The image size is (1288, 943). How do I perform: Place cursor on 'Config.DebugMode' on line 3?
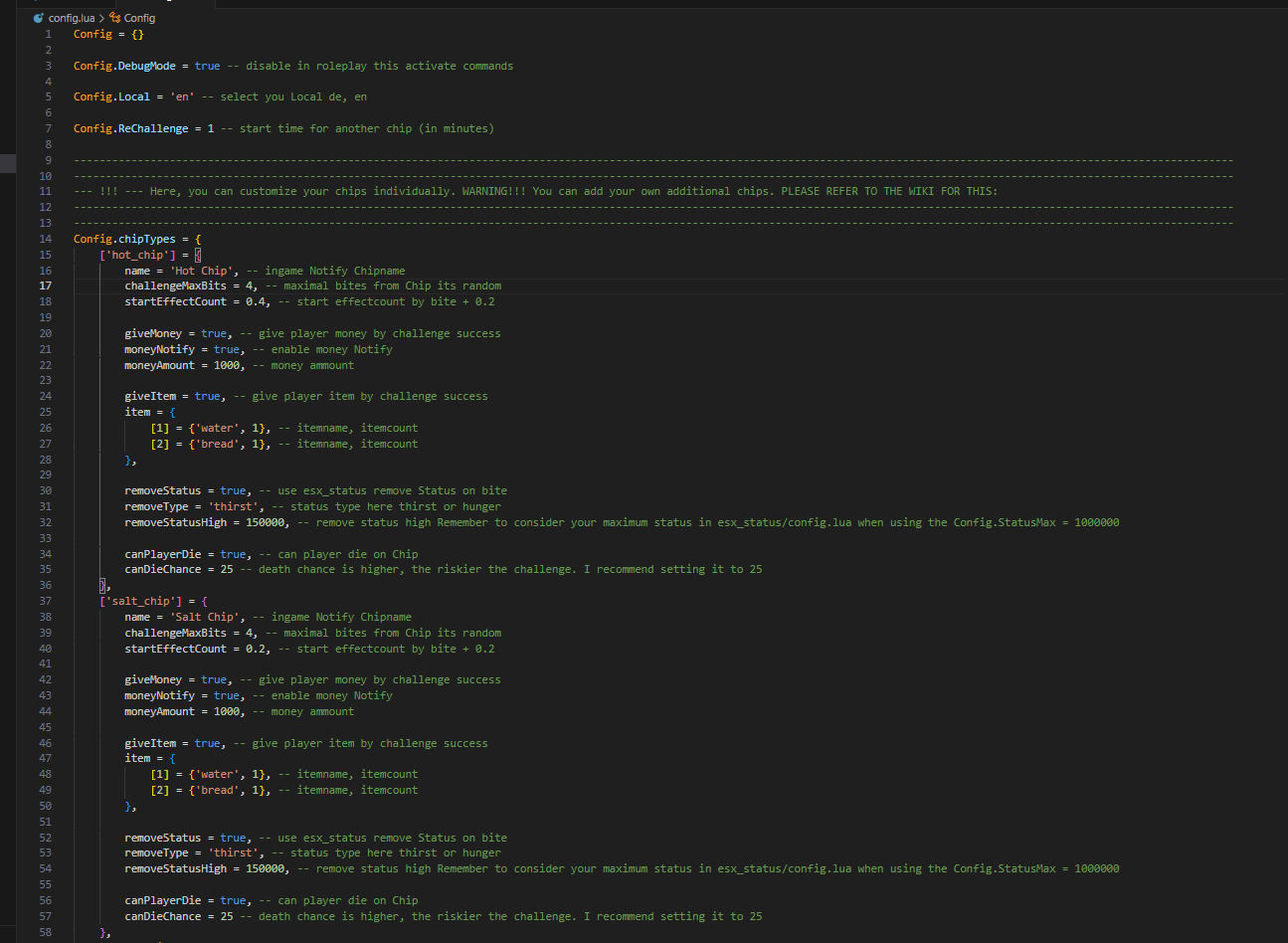click(x=124, y=66)
